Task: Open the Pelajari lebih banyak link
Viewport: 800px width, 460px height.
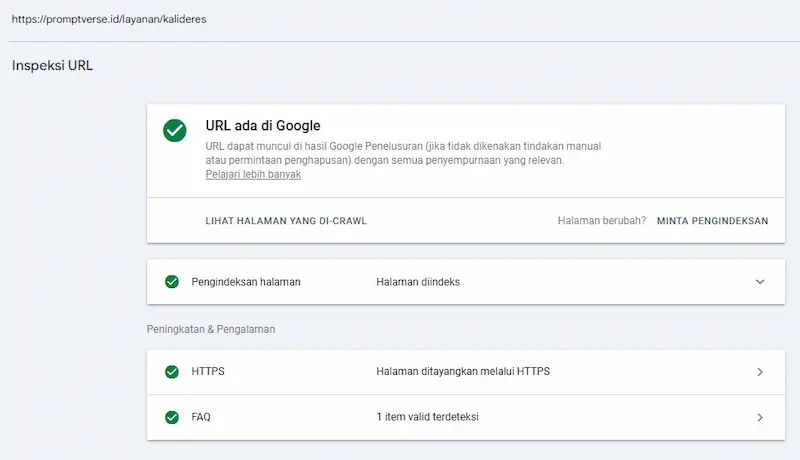Action: 253,174
